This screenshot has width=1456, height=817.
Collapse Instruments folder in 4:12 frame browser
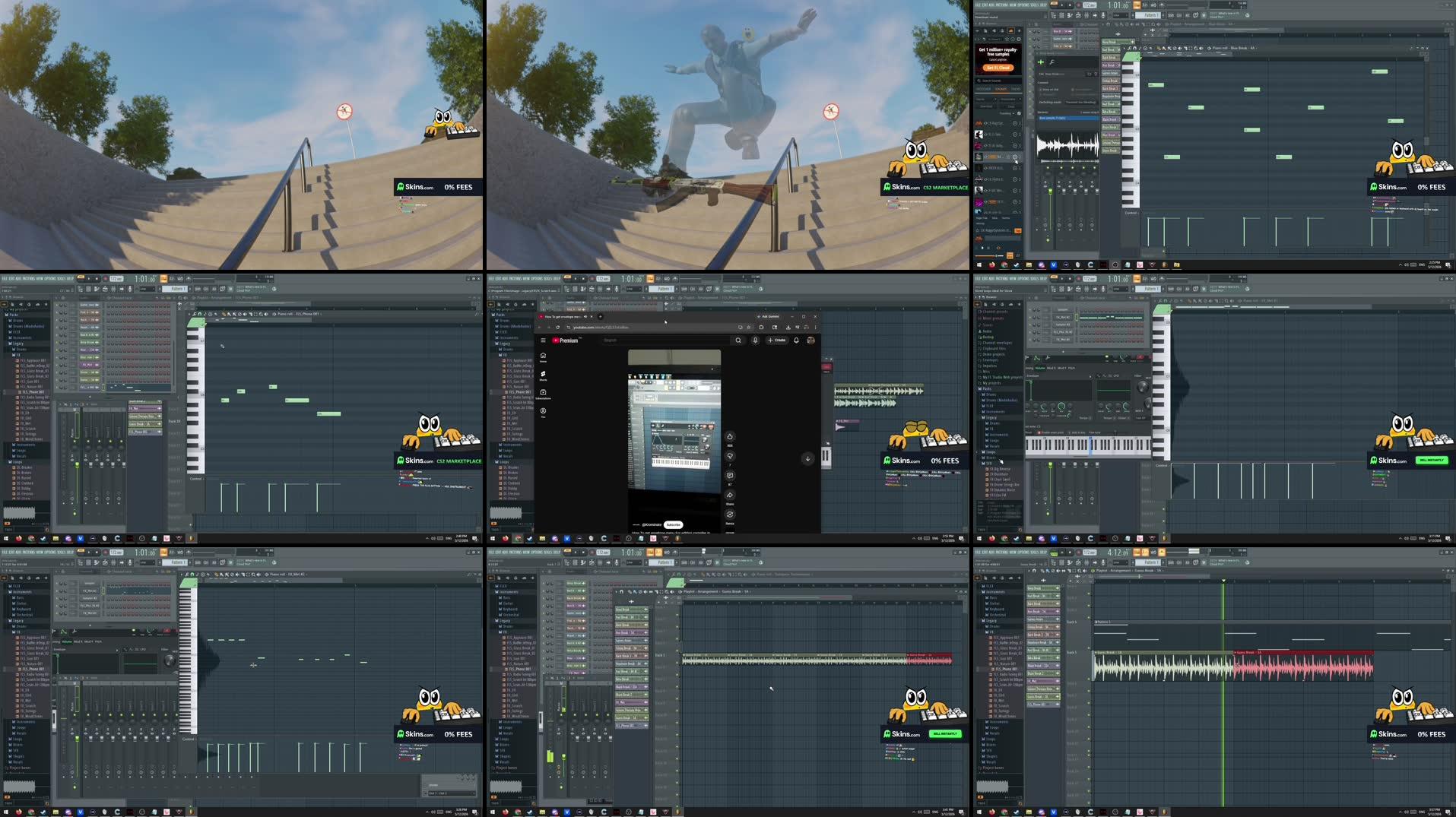click(992, 592)
